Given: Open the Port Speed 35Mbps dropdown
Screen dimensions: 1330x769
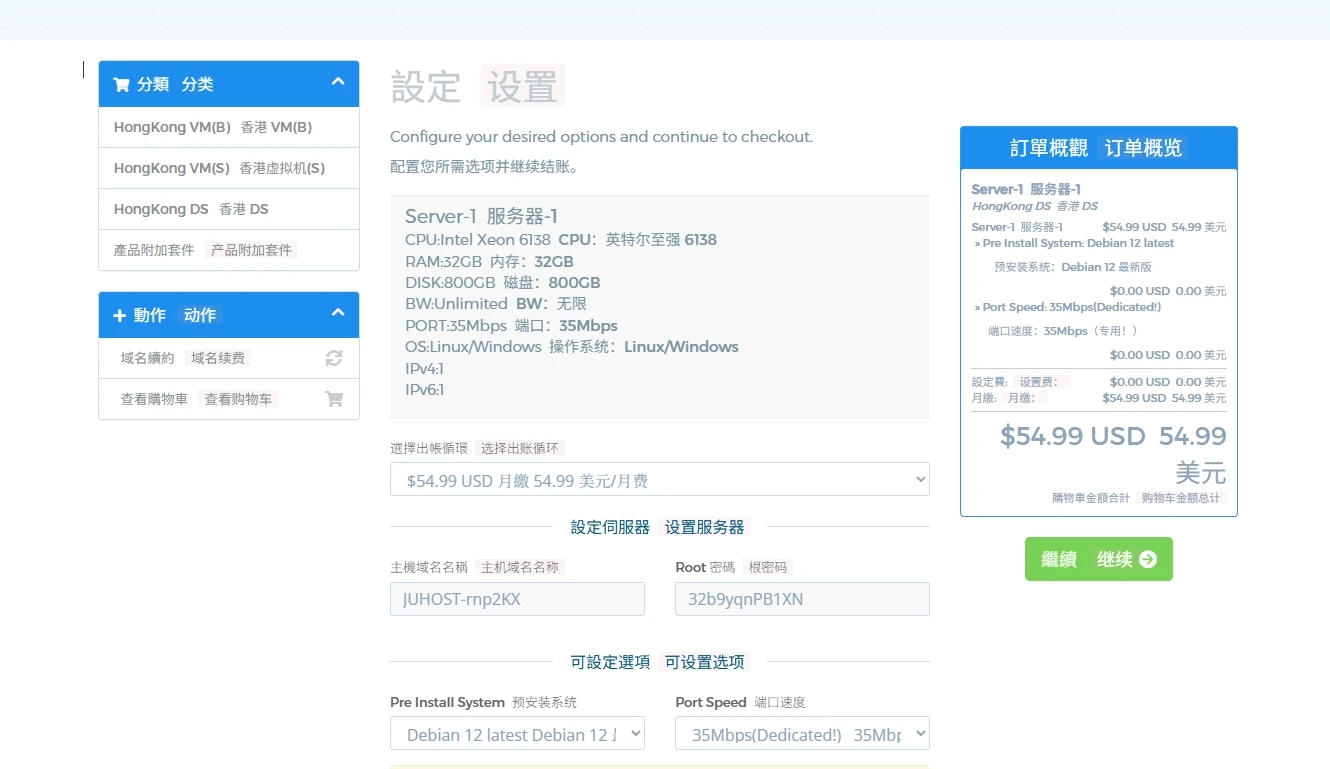Looking at the screenshot, I should click(x=802, y=734).
